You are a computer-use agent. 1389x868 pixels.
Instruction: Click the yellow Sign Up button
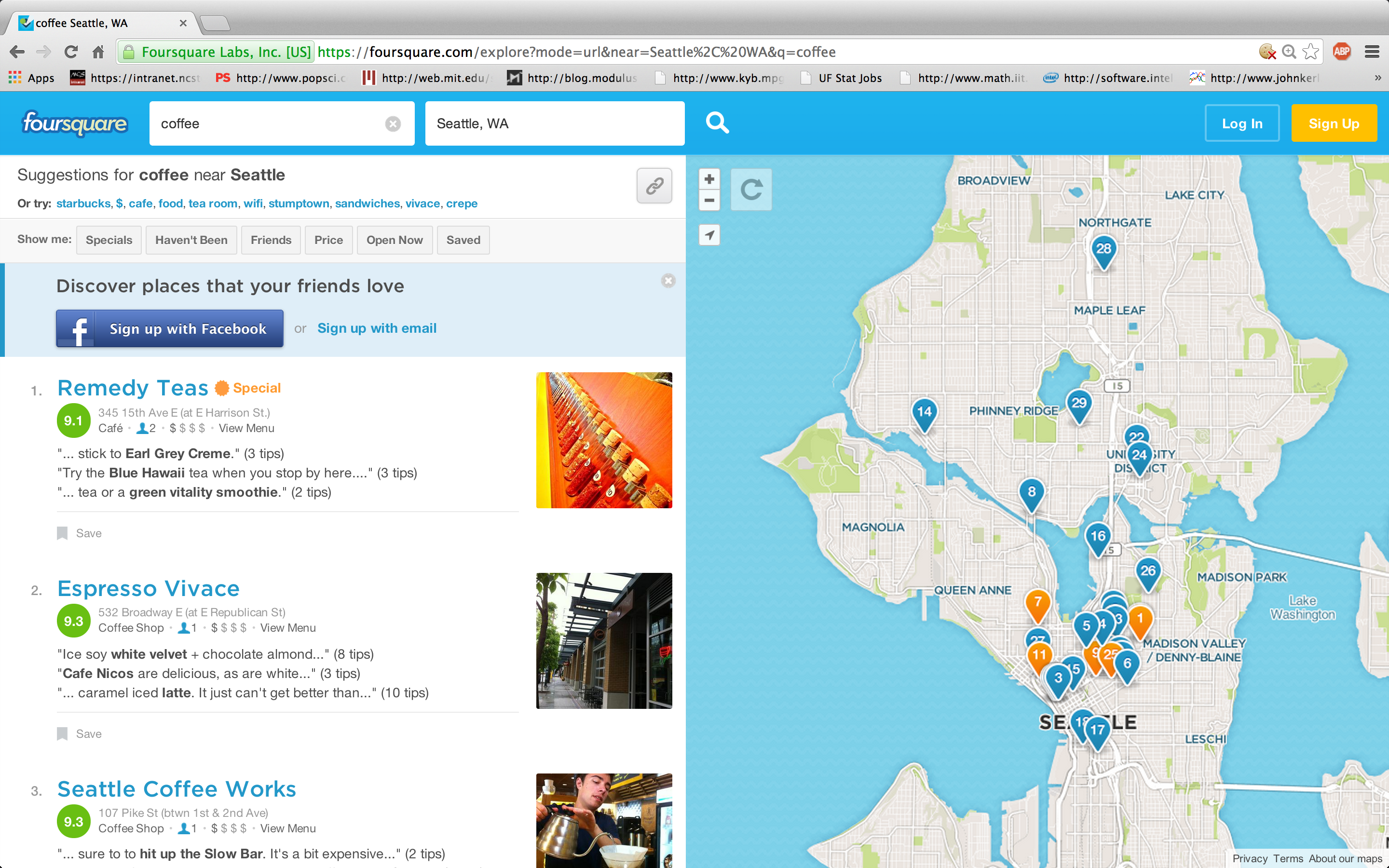coord(1334,123)
